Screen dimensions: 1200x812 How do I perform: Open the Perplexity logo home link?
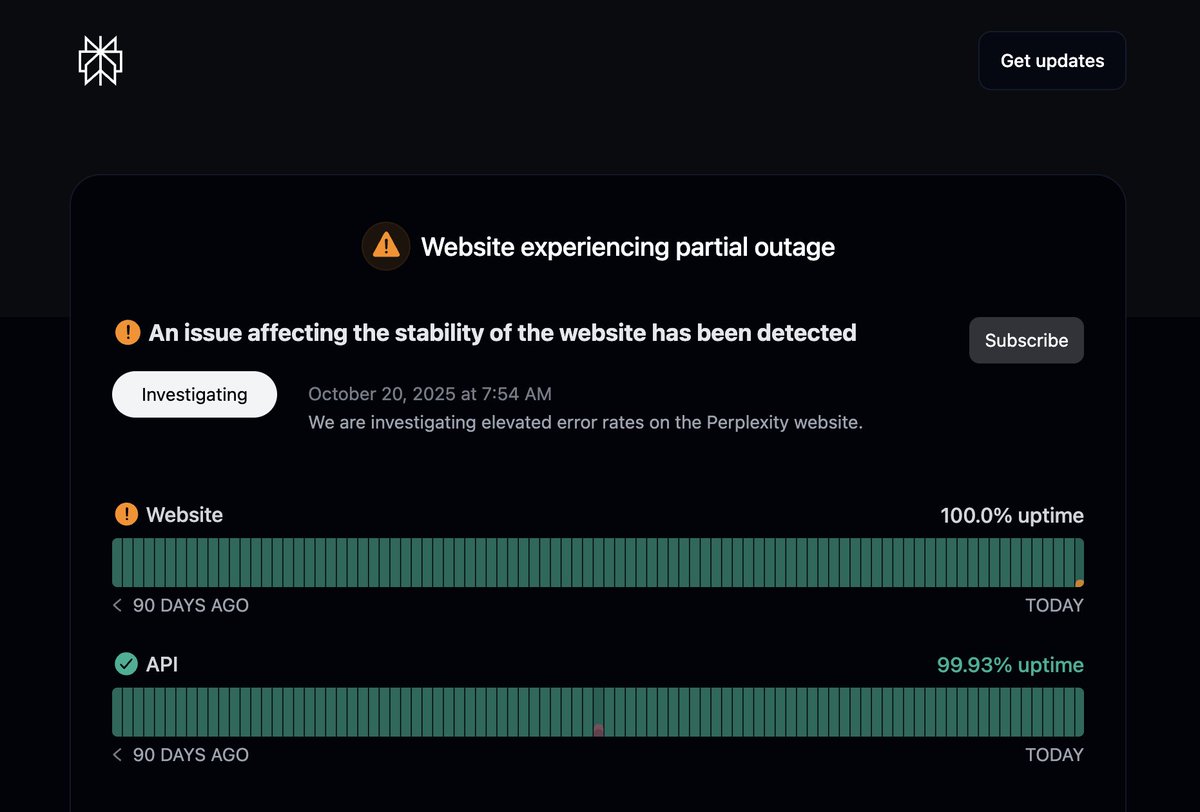pyautogui.click(x=100, y=61)
